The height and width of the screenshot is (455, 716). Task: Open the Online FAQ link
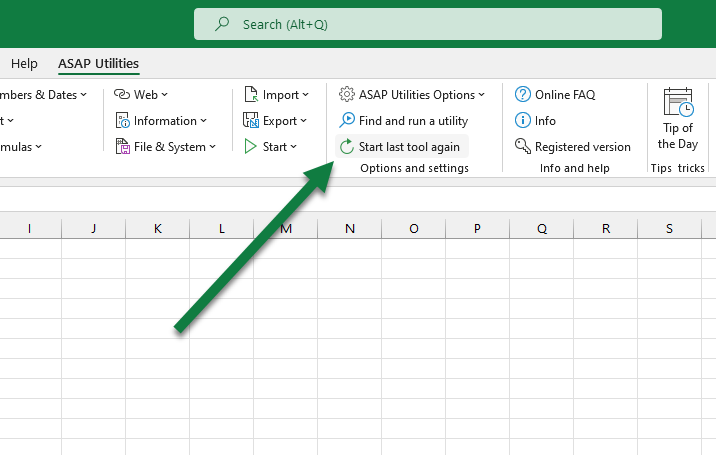[555, 95]
